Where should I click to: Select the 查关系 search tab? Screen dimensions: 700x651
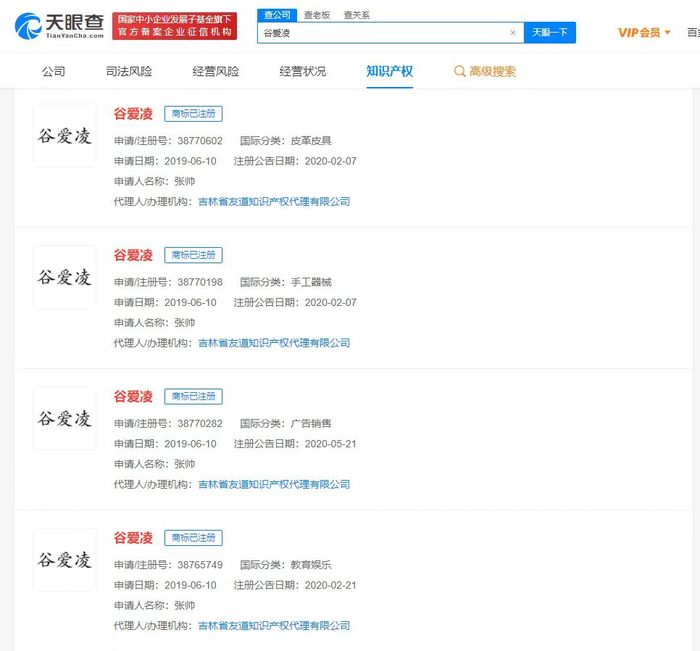357,15
